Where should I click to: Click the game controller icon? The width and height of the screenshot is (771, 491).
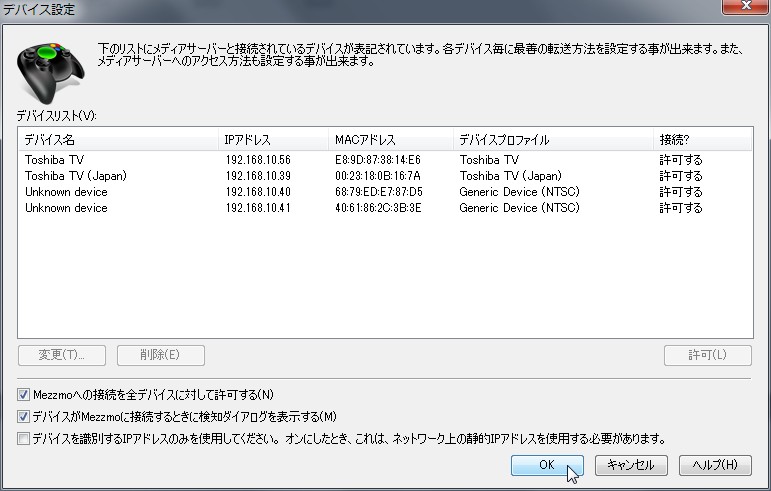coord(51,72)
